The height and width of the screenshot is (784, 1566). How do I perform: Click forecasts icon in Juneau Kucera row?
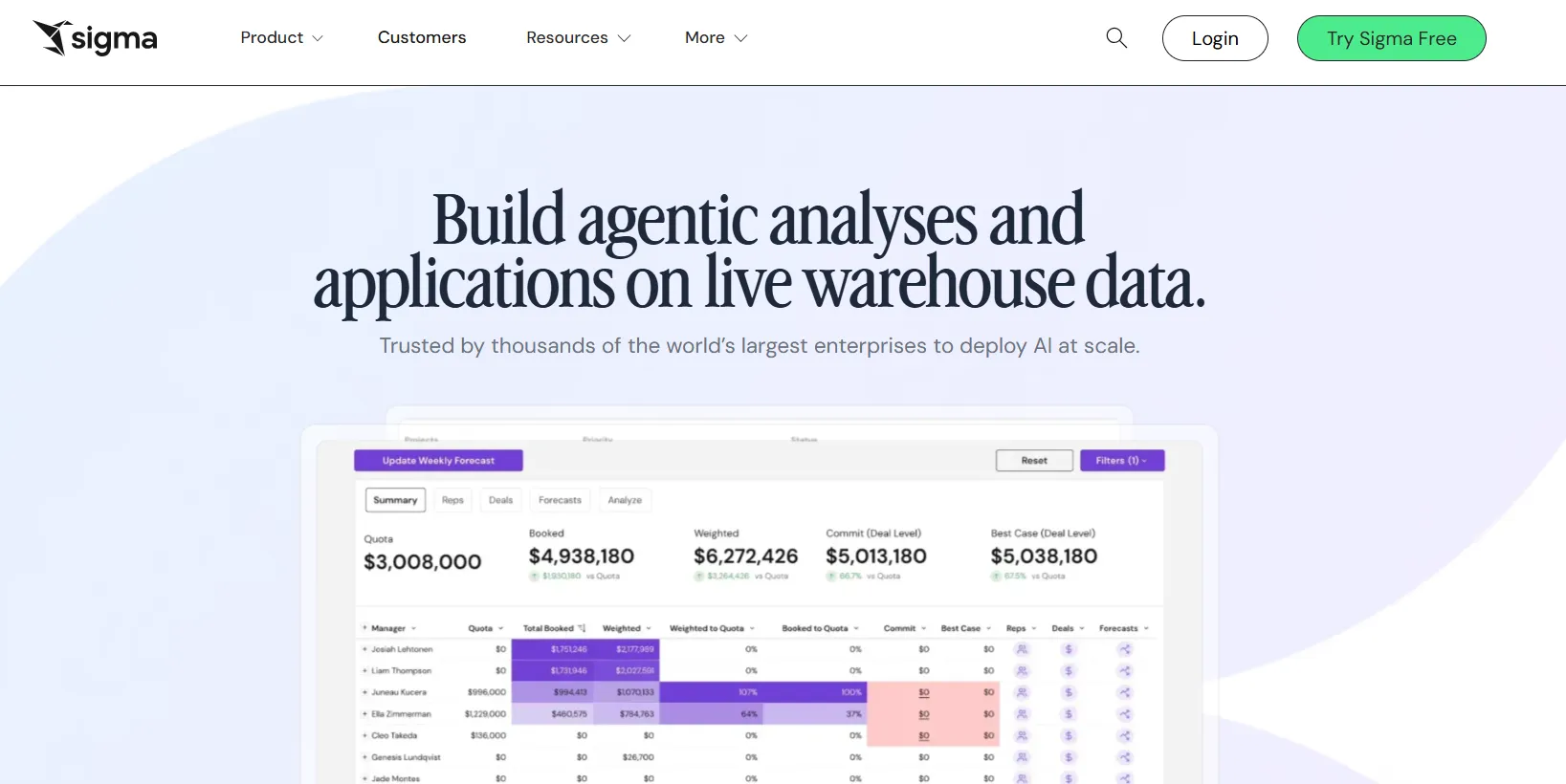point(1125,692)
